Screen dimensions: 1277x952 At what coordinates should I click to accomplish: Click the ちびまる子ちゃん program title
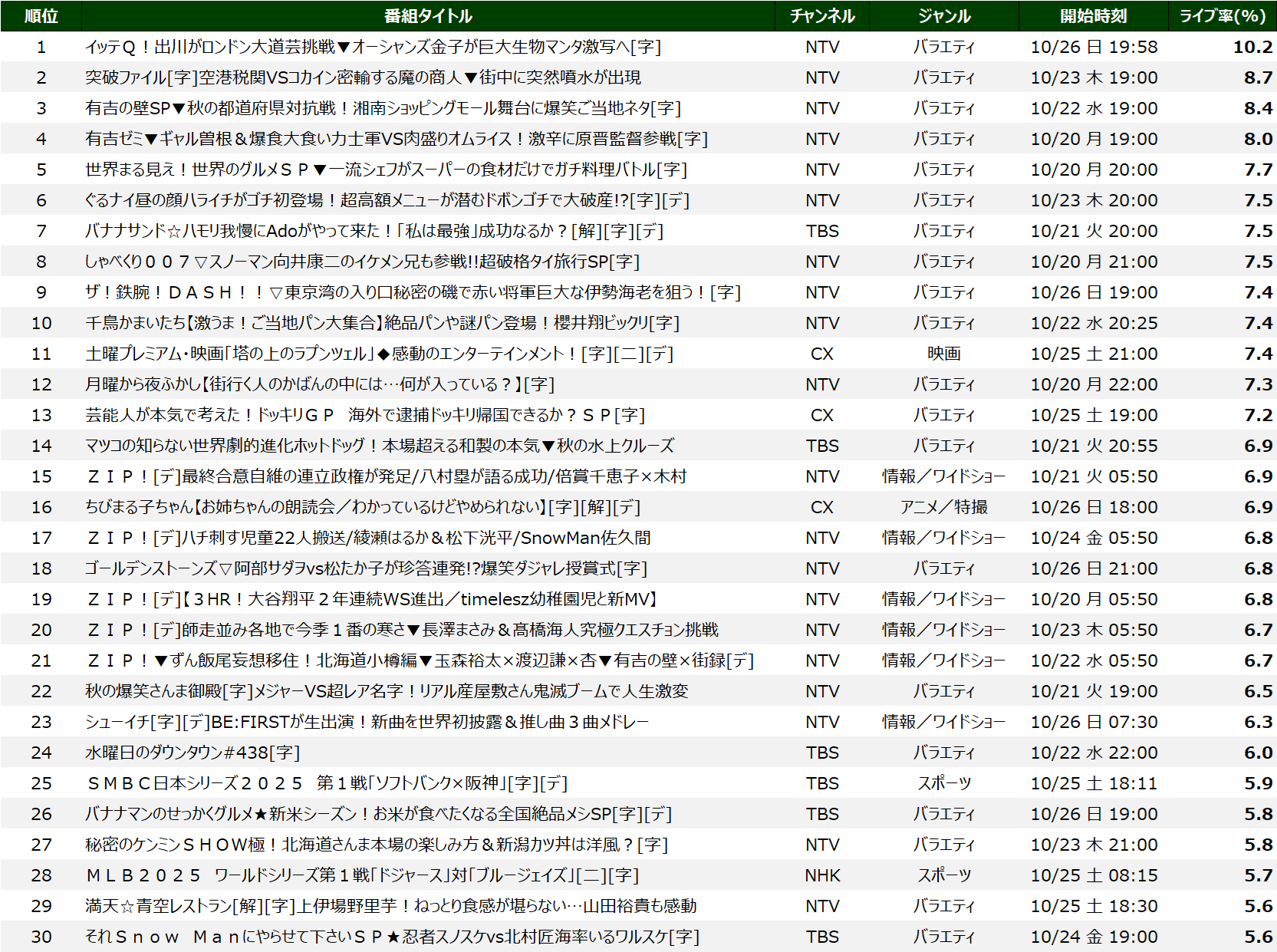coord(362,507)
